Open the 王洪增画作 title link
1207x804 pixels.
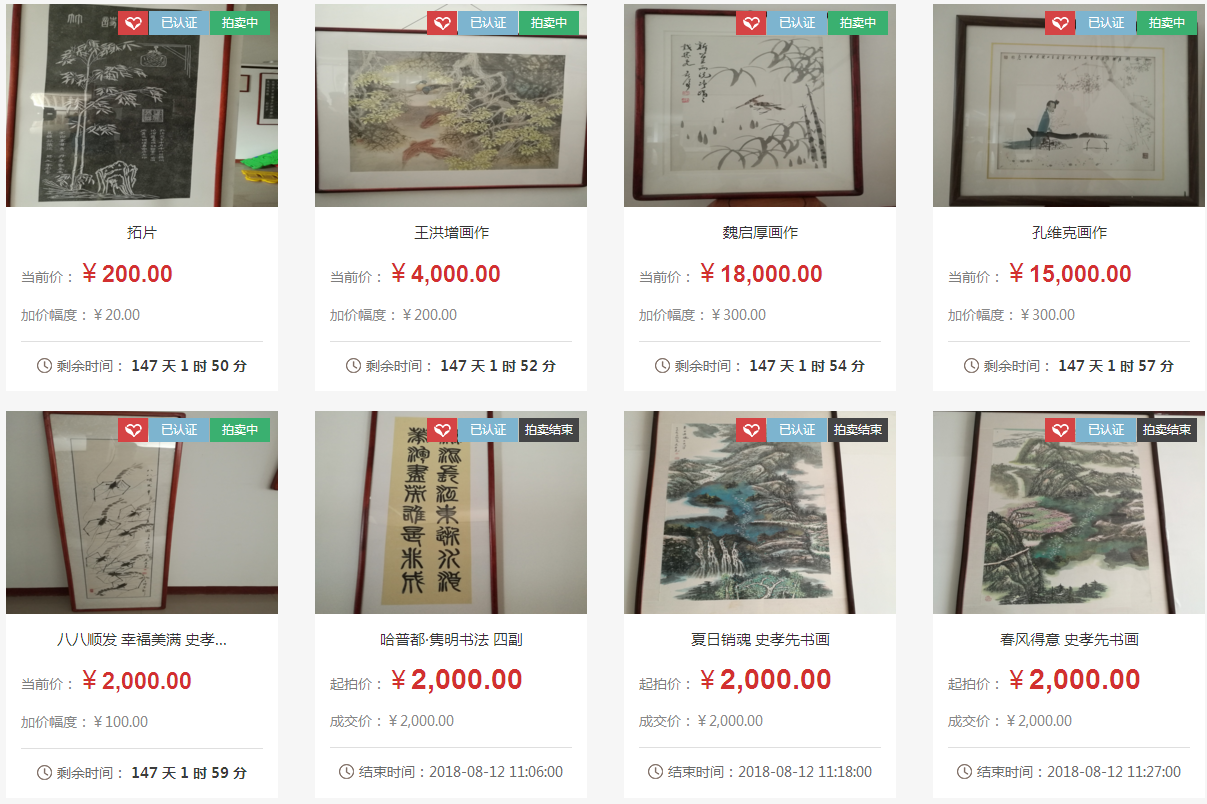coord(451,232)
